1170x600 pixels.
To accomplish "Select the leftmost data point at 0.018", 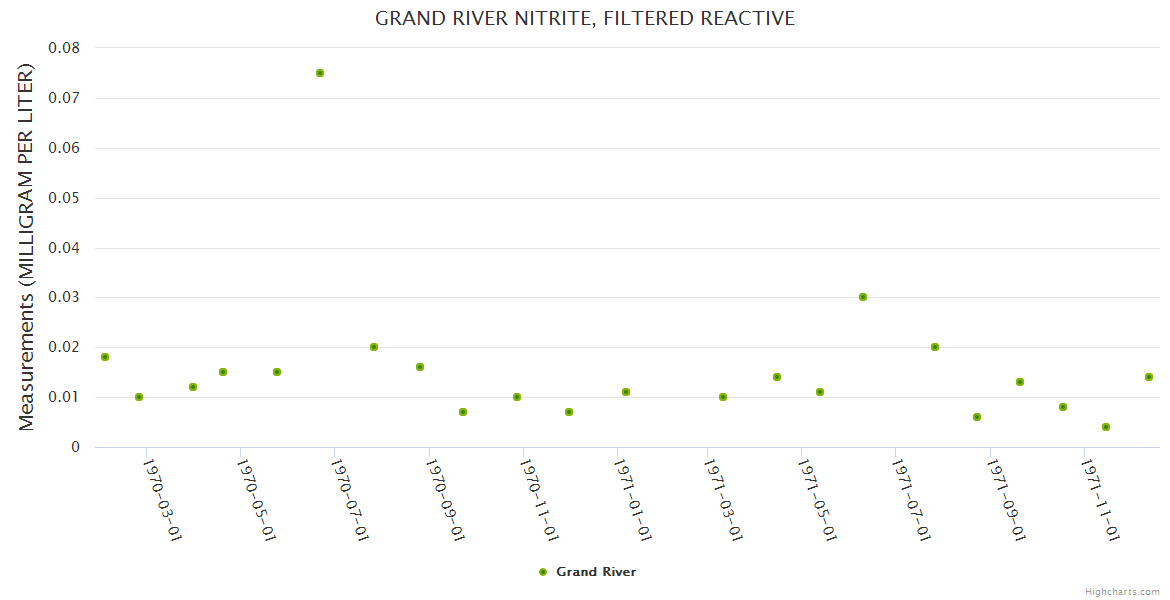I will pos(105,357).
